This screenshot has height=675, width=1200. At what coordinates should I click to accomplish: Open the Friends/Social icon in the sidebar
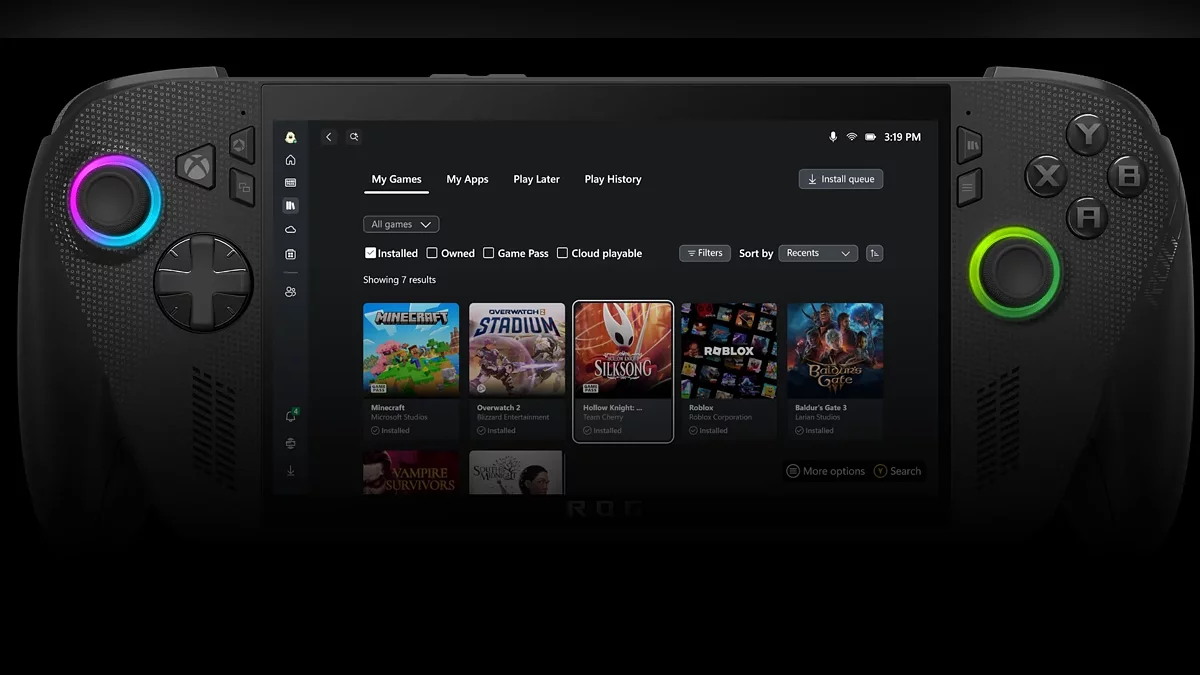pyautogui.click(x=290, y=292)
